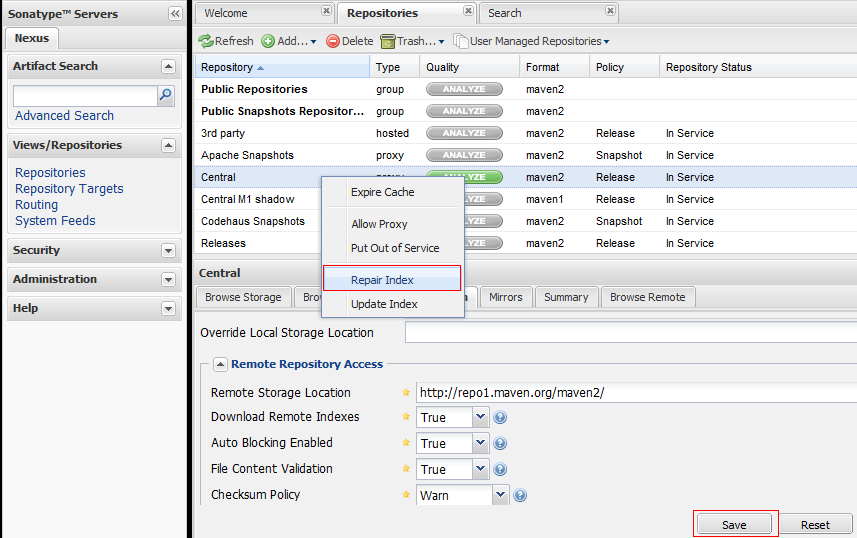This screenshot has width=857, height=538.
Task: Click ANALYZE for Public Repositories
Action: (464, 89)
